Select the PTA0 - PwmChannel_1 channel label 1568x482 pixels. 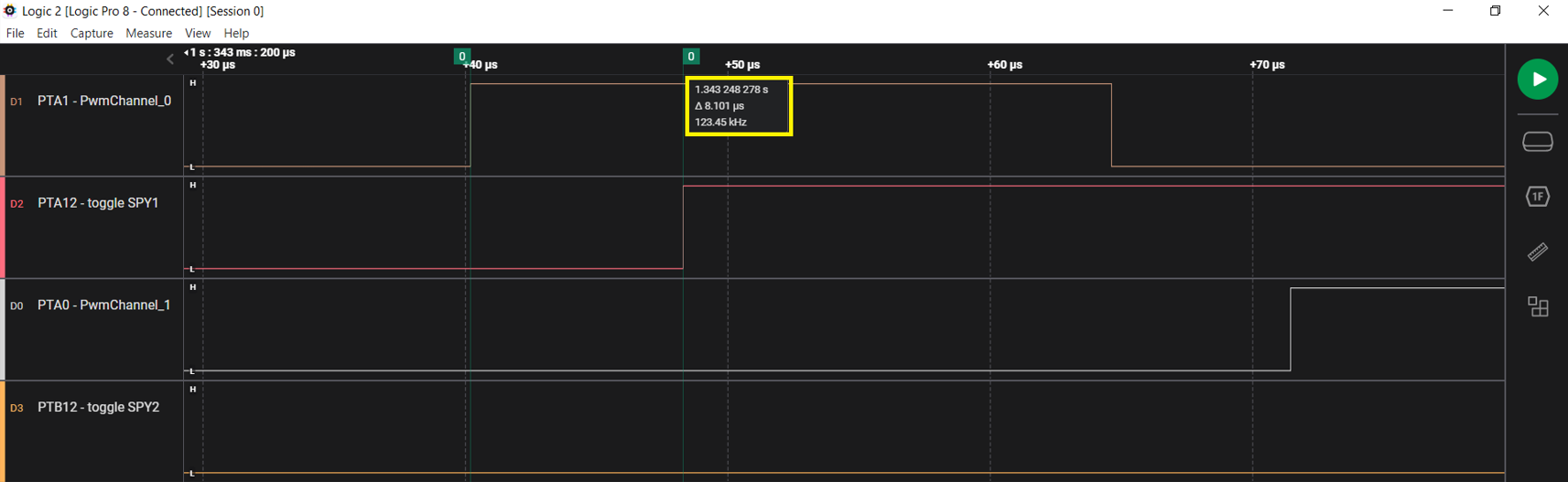(103, 305)
